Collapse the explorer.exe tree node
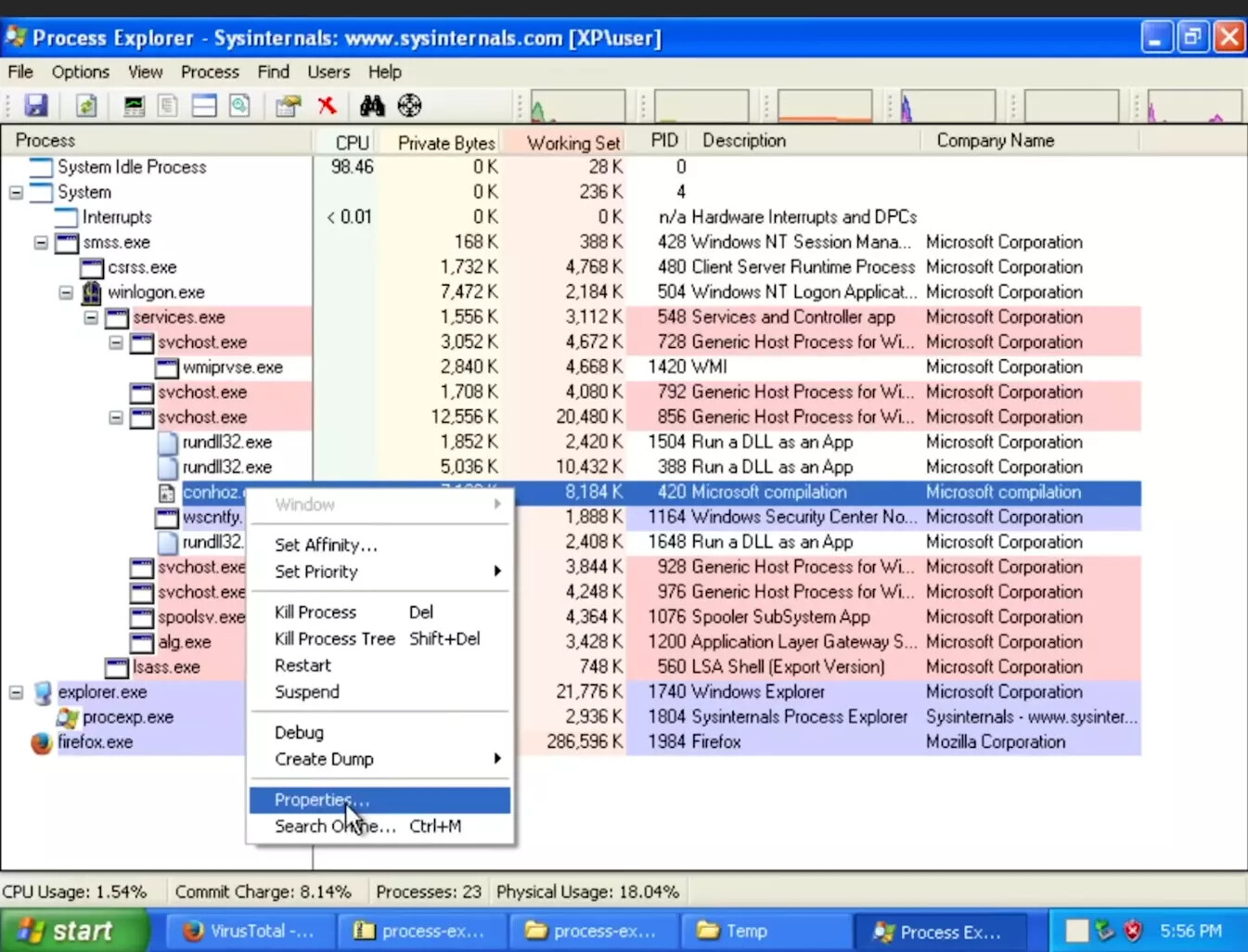1248x952 pixels. click(x=16, y=692)
